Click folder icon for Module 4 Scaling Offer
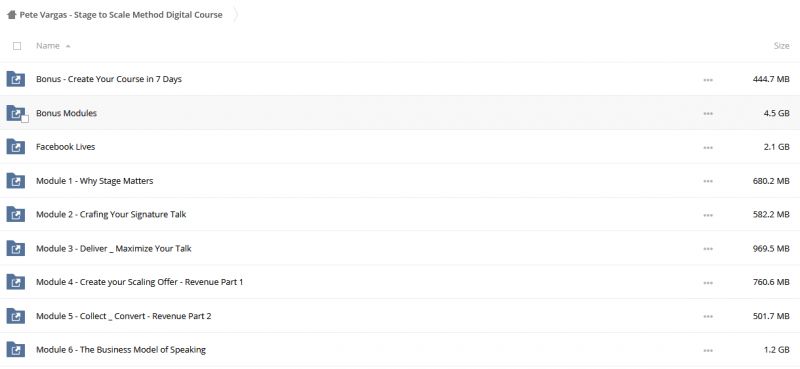Viewport: 800px width, 369px height. point(16,282)
